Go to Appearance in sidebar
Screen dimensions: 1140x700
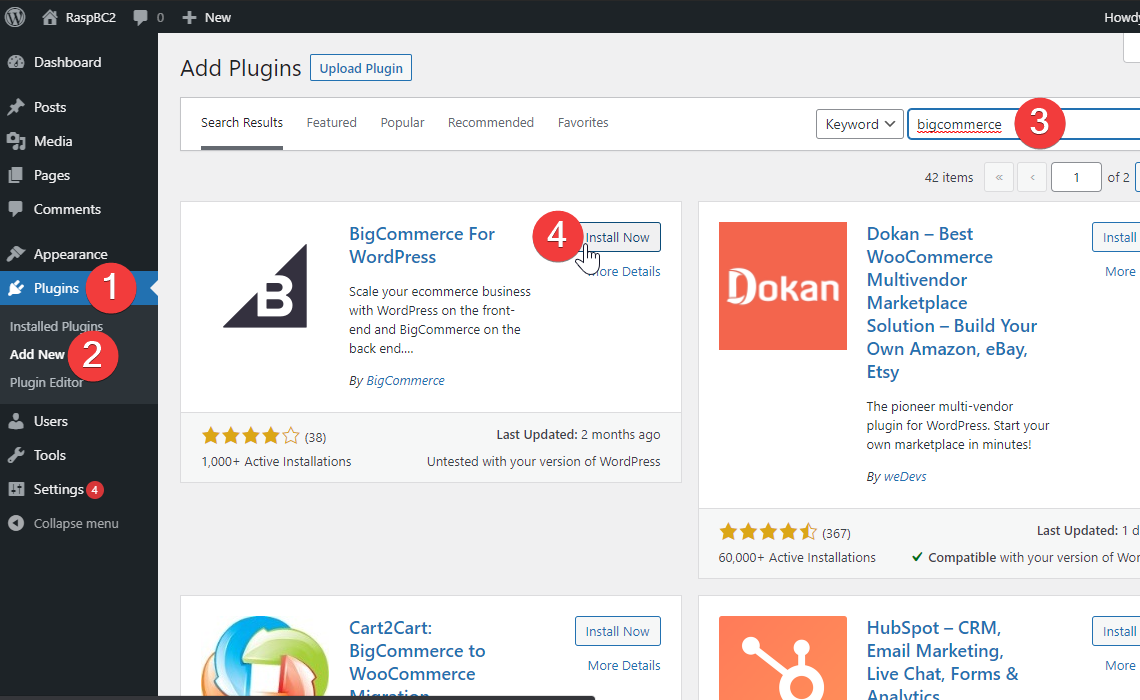[70, 254]
